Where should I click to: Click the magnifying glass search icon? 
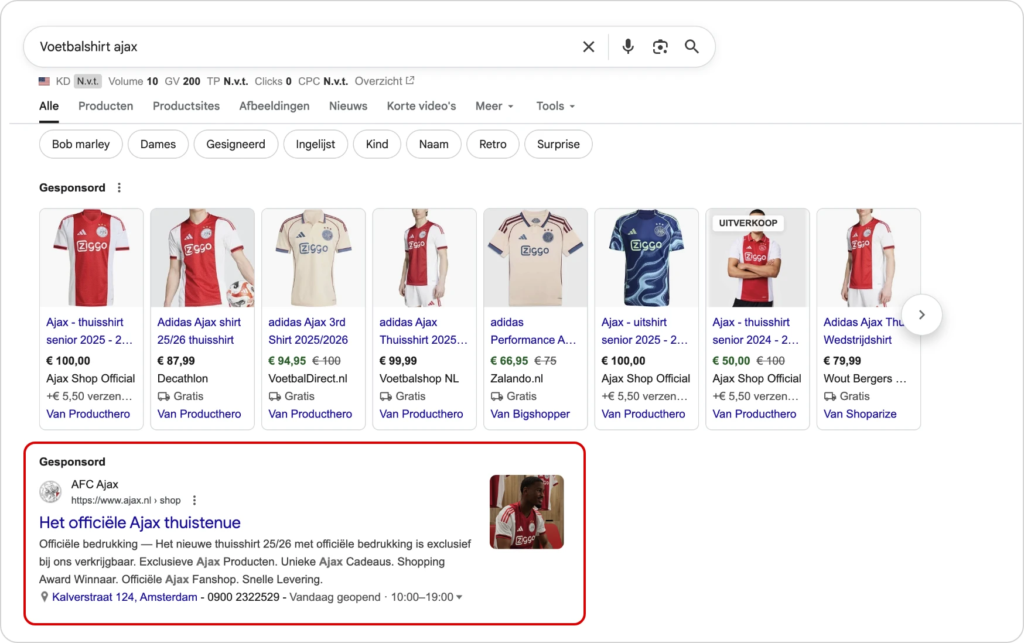point(692,46)
